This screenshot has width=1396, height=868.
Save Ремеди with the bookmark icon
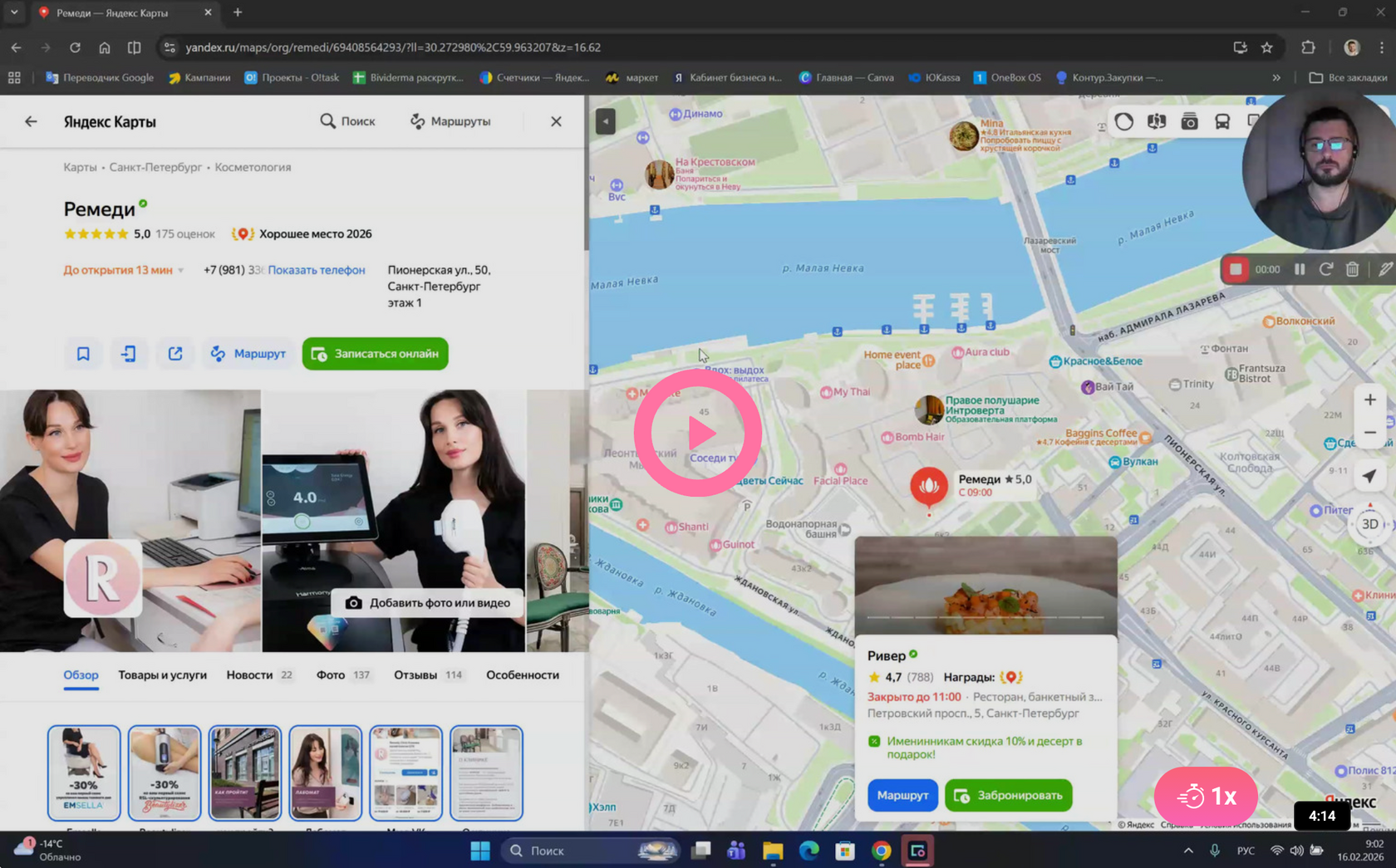[x=83, y=354]
